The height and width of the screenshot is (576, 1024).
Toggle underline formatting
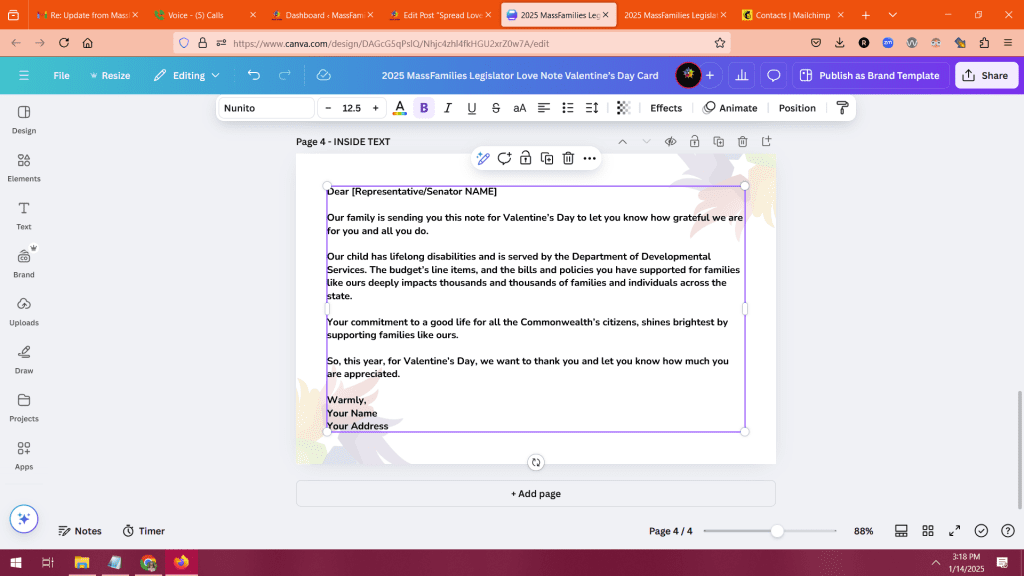click(x=472, y=108)
